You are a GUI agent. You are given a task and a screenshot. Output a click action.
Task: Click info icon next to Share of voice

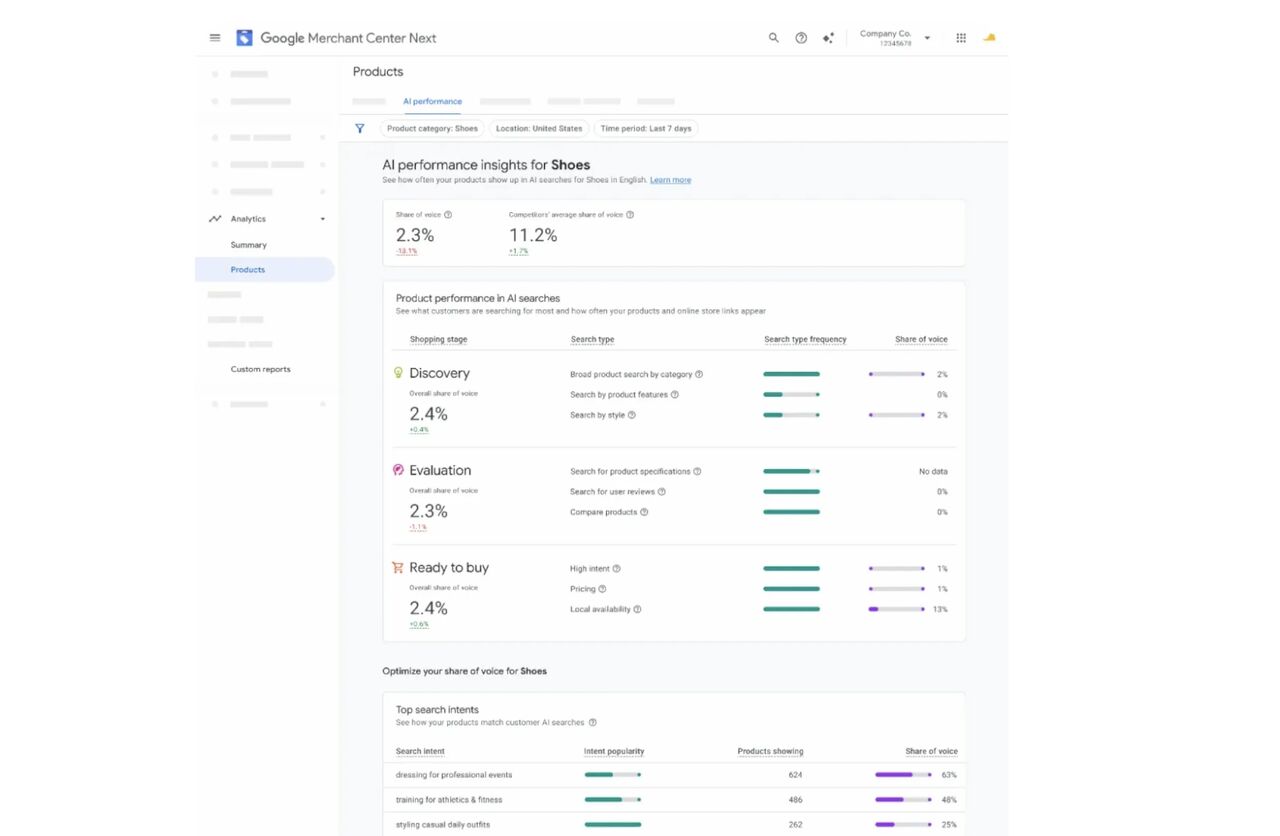coord(448,215)
